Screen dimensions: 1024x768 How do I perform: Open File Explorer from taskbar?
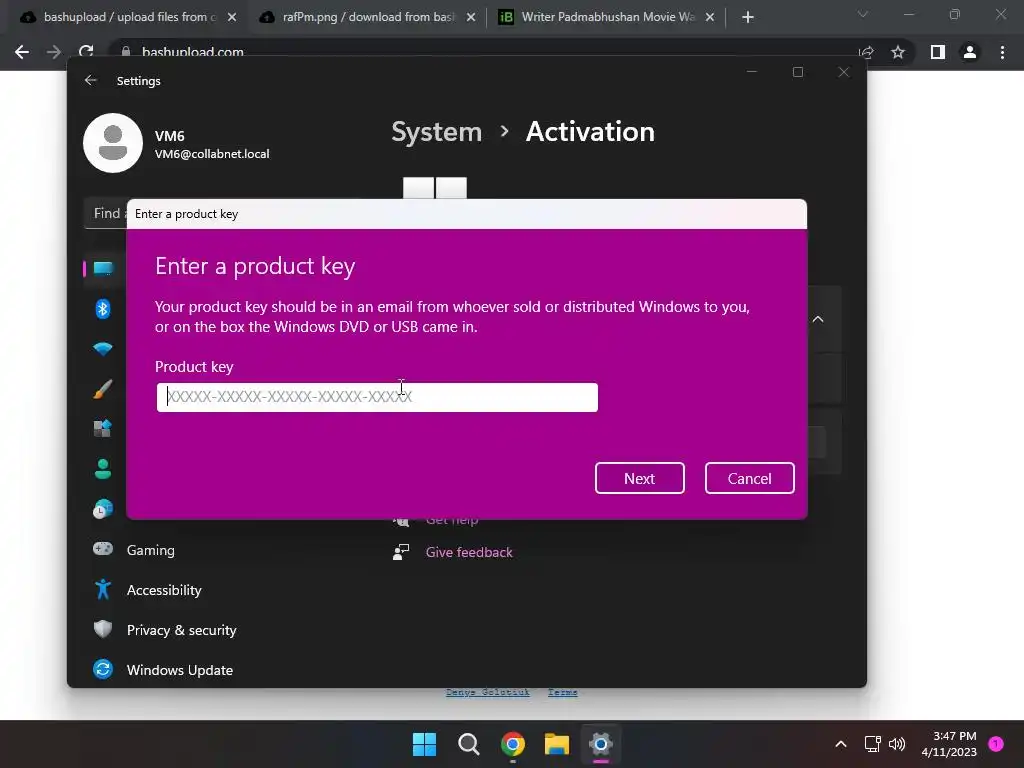point(557,744)
